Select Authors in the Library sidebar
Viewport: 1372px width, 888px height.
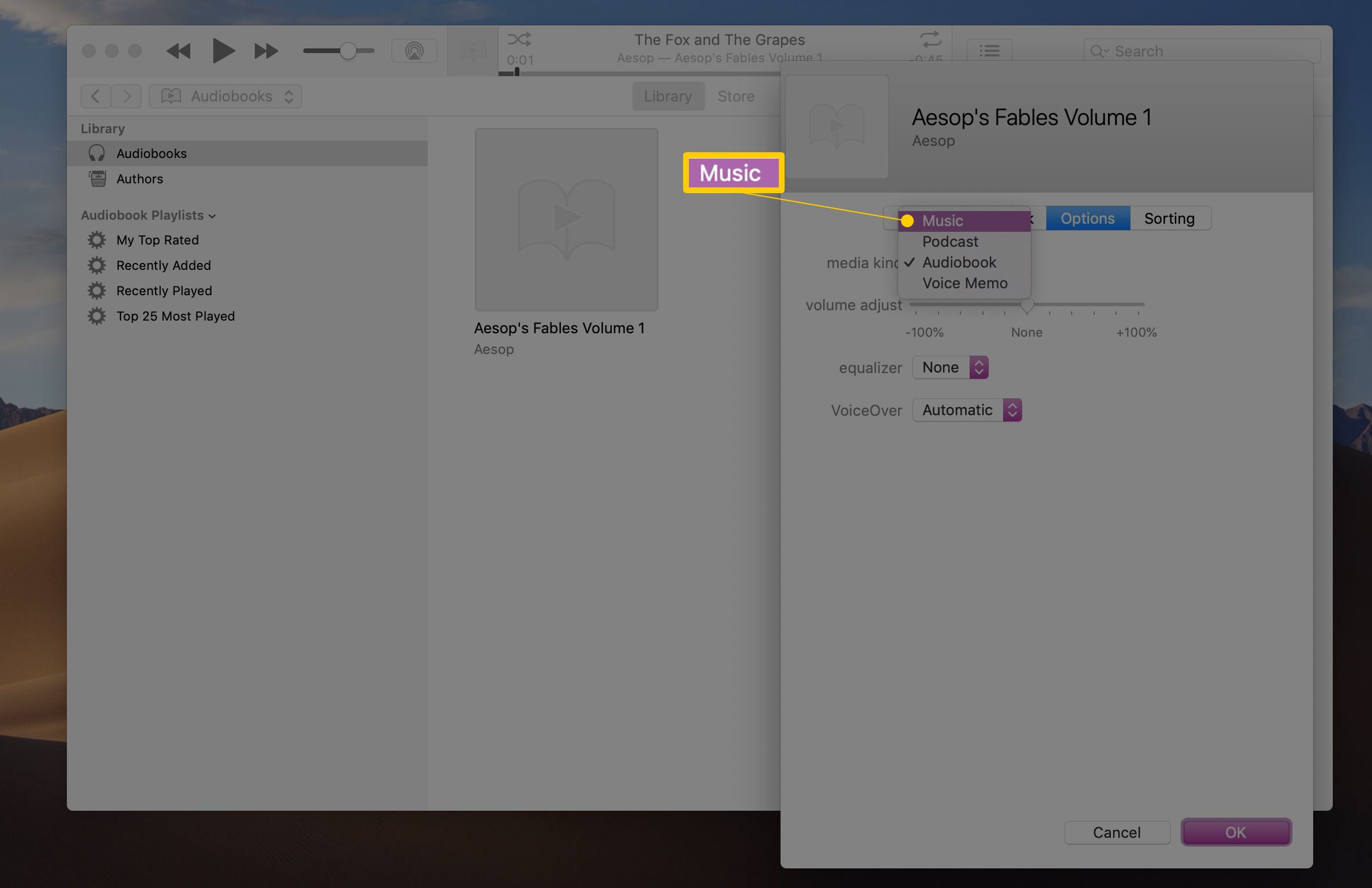tap(247, 179)
